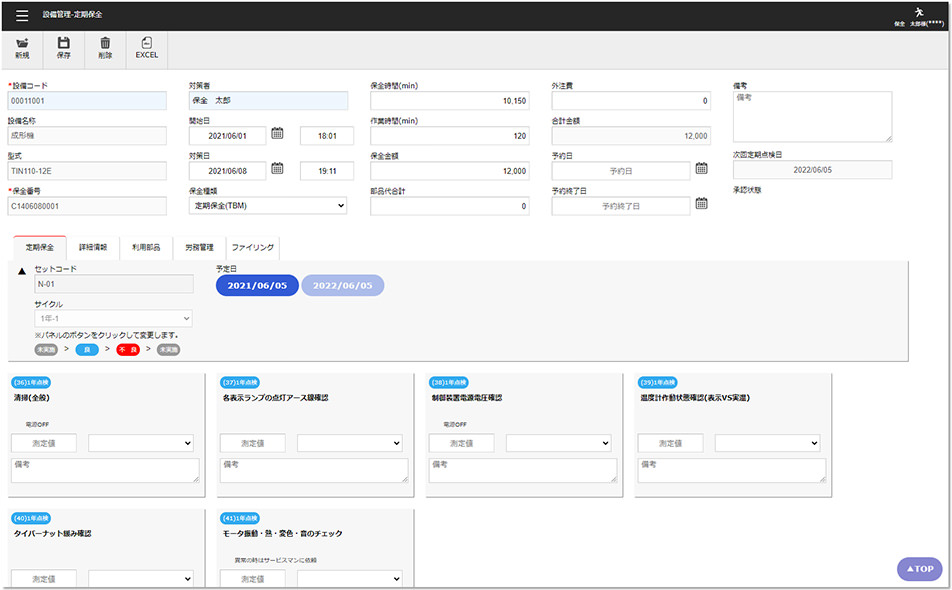Screen dimensions: 952x590
Task: Open calendar icon for 対策日
Action: 277,169
